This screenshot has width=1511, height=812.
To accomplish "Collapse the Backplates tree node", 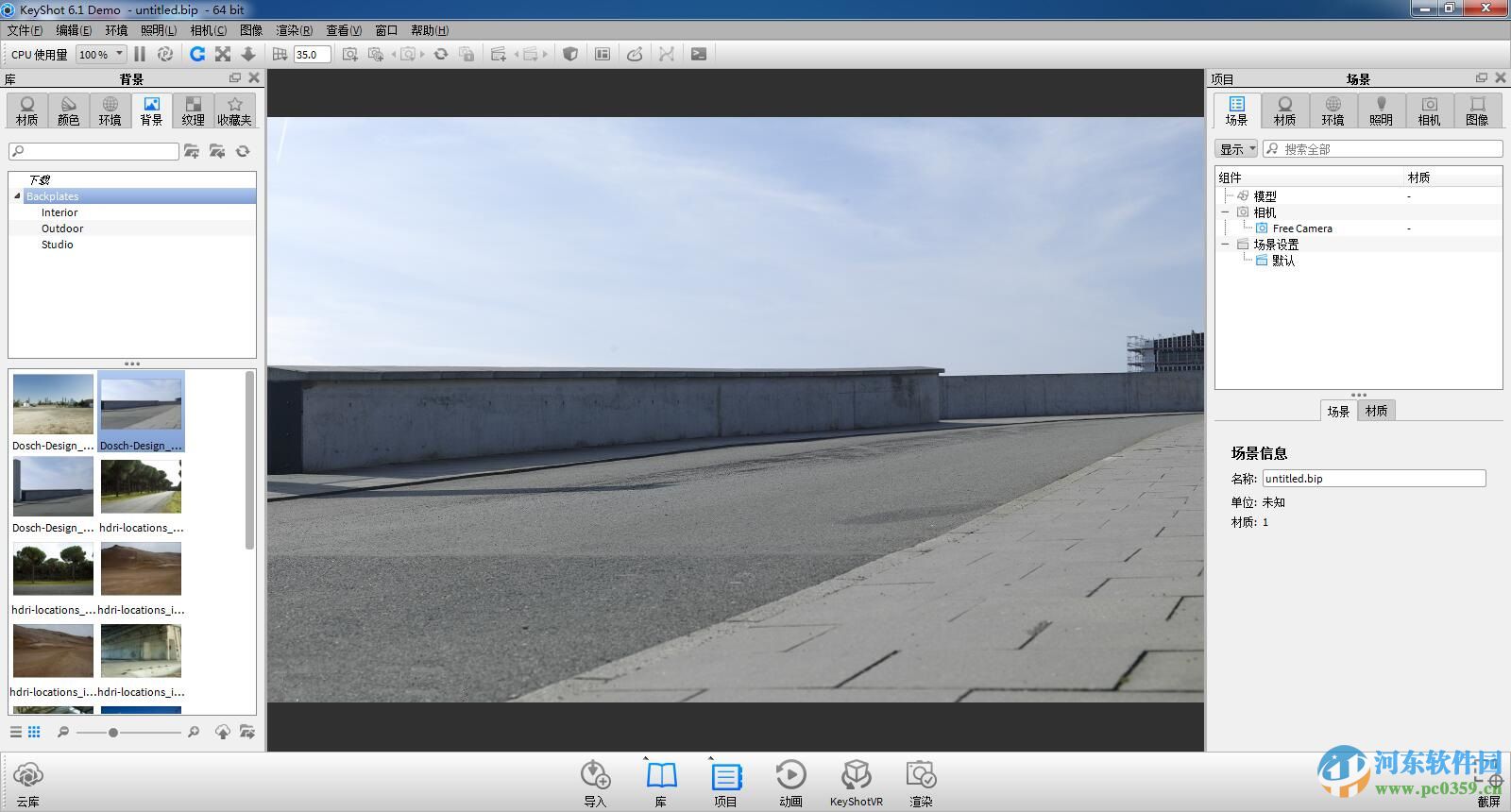I will [17, 196].
